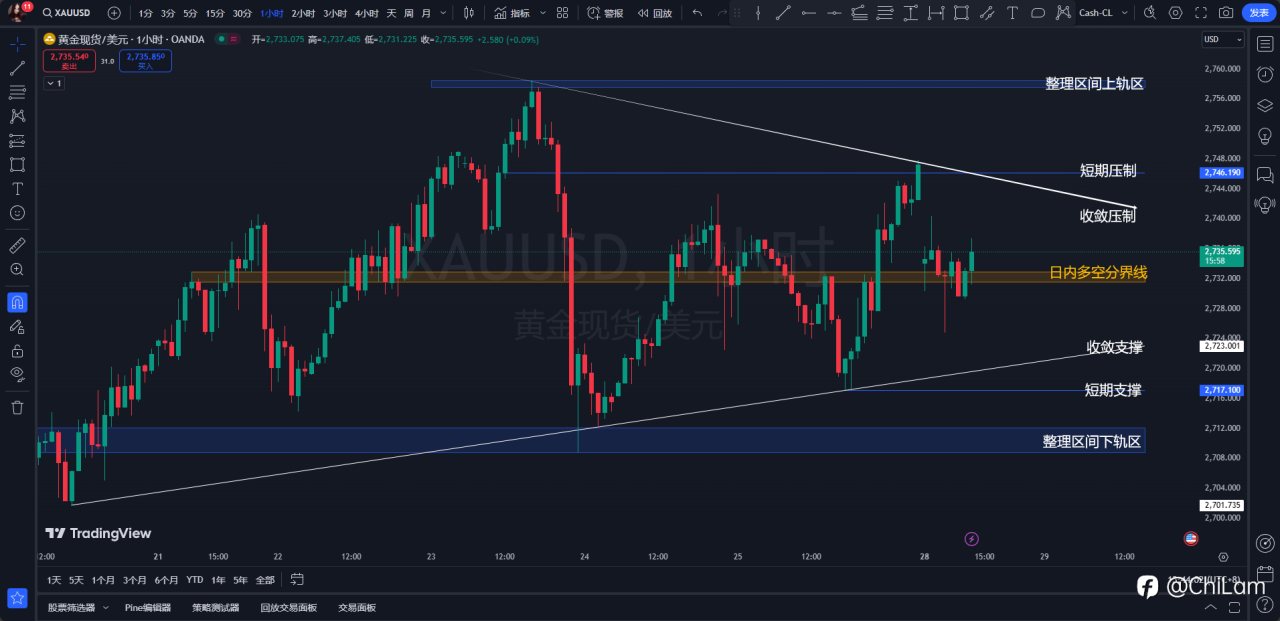
Task: Click the 2,746.190 blue price label
Action: [1221, 173]
